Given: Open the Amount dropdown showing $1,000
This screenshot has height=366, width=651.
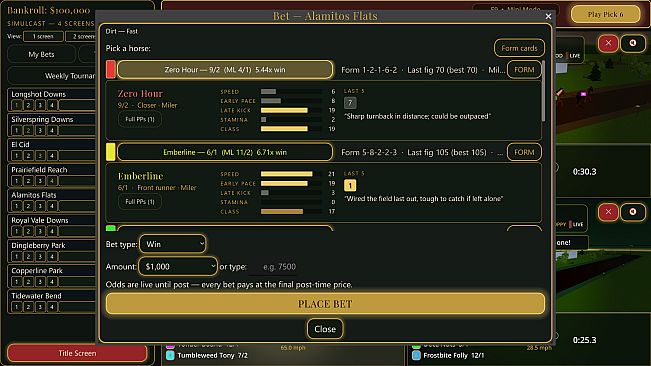Looking at the screenshot, I should [178, 266].
